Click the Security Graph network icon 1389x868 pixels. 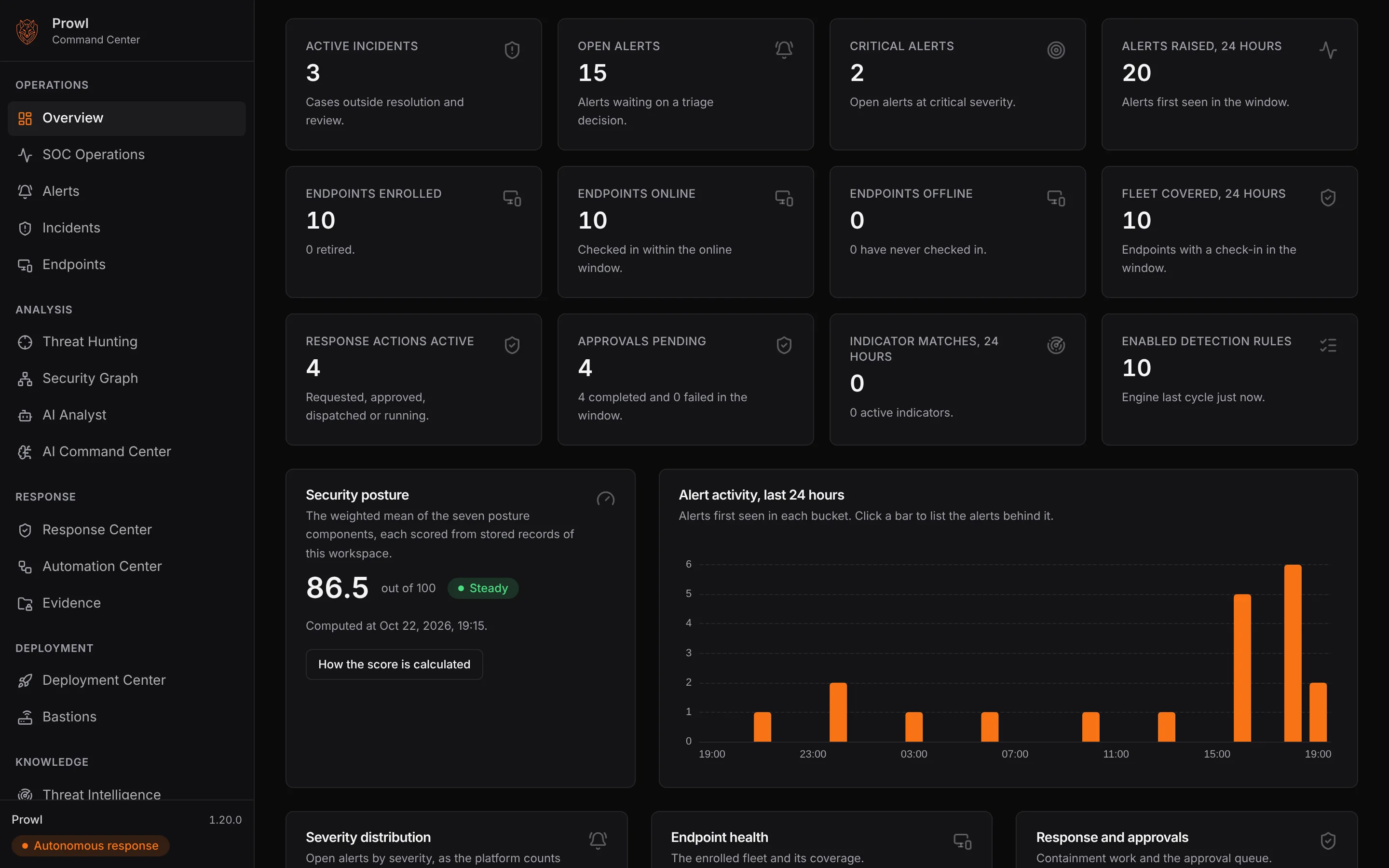tap(25, 379)
